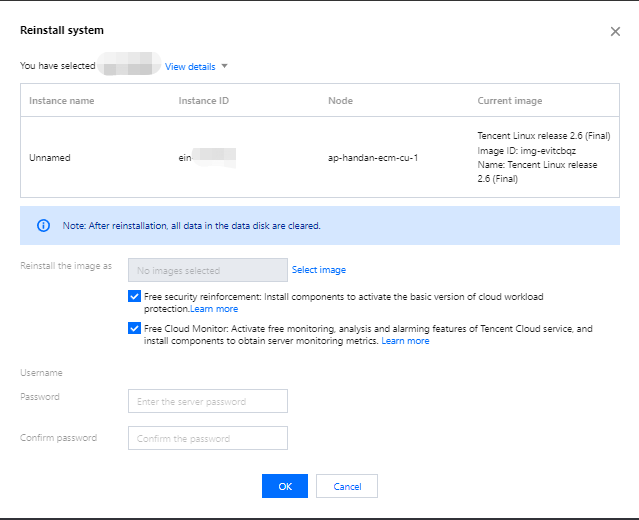This screenshot has width=639, height=520.
Task: Focus the 'Confirm the password' field
Action: pyautogui.click(x=207, y=438)
